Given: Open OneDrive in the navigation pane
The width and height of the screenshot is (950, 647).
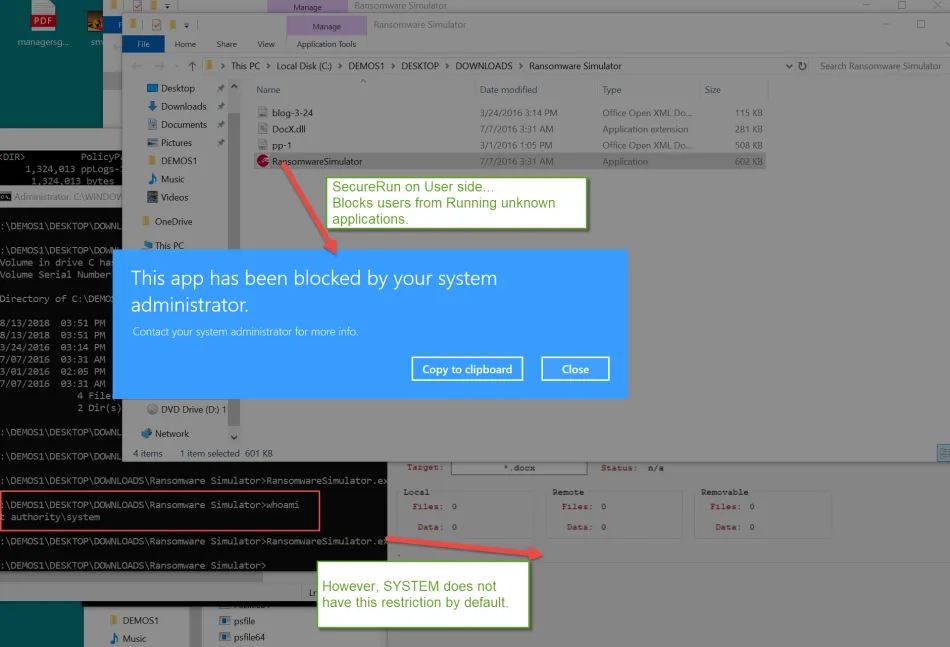Looking at the screenshot, I should point(173,221).
